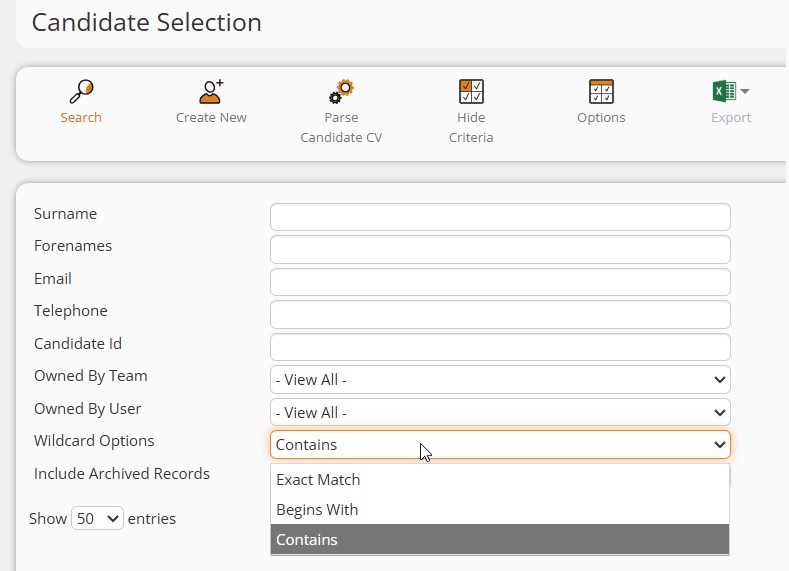Open the Owned By User dropdown
This screenshot has width=789, height=571.
coord(500,413)
